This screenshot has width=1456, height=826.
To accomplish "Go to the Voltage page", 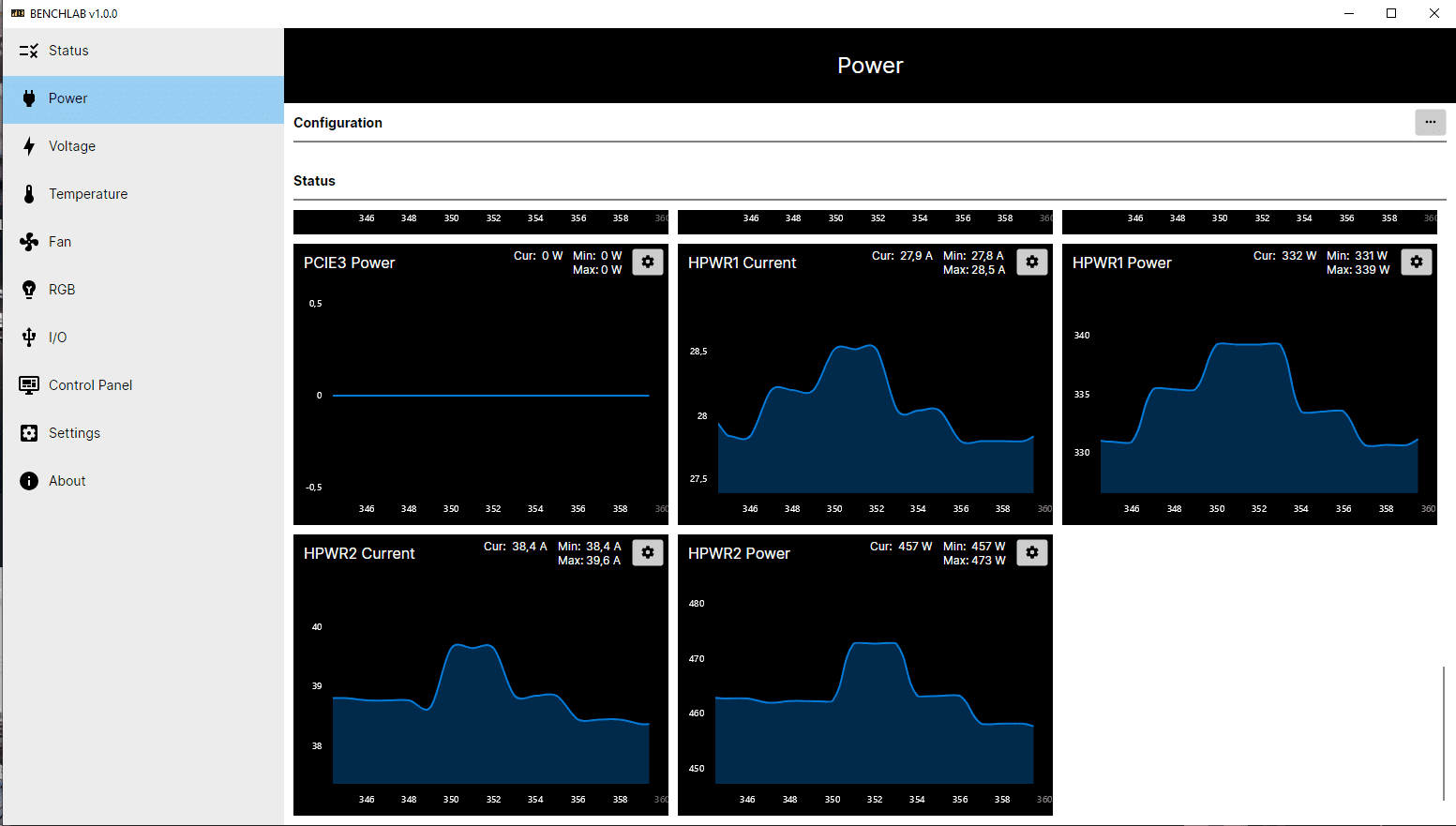I will click(143, 146).
